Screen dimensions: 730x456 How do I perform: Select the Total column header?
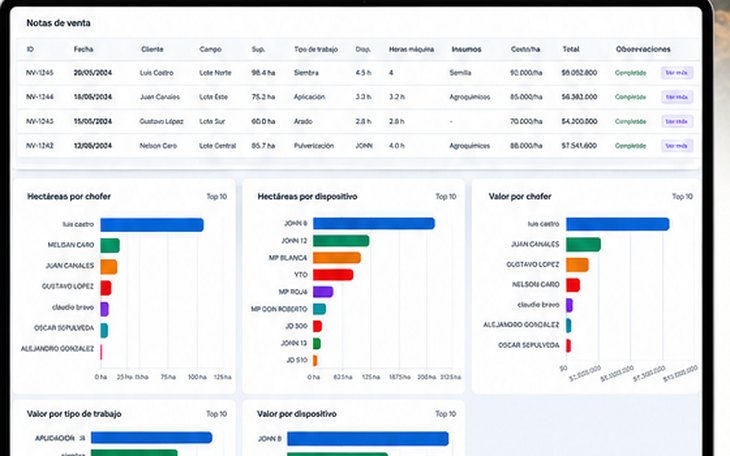(x=571, y=49)
